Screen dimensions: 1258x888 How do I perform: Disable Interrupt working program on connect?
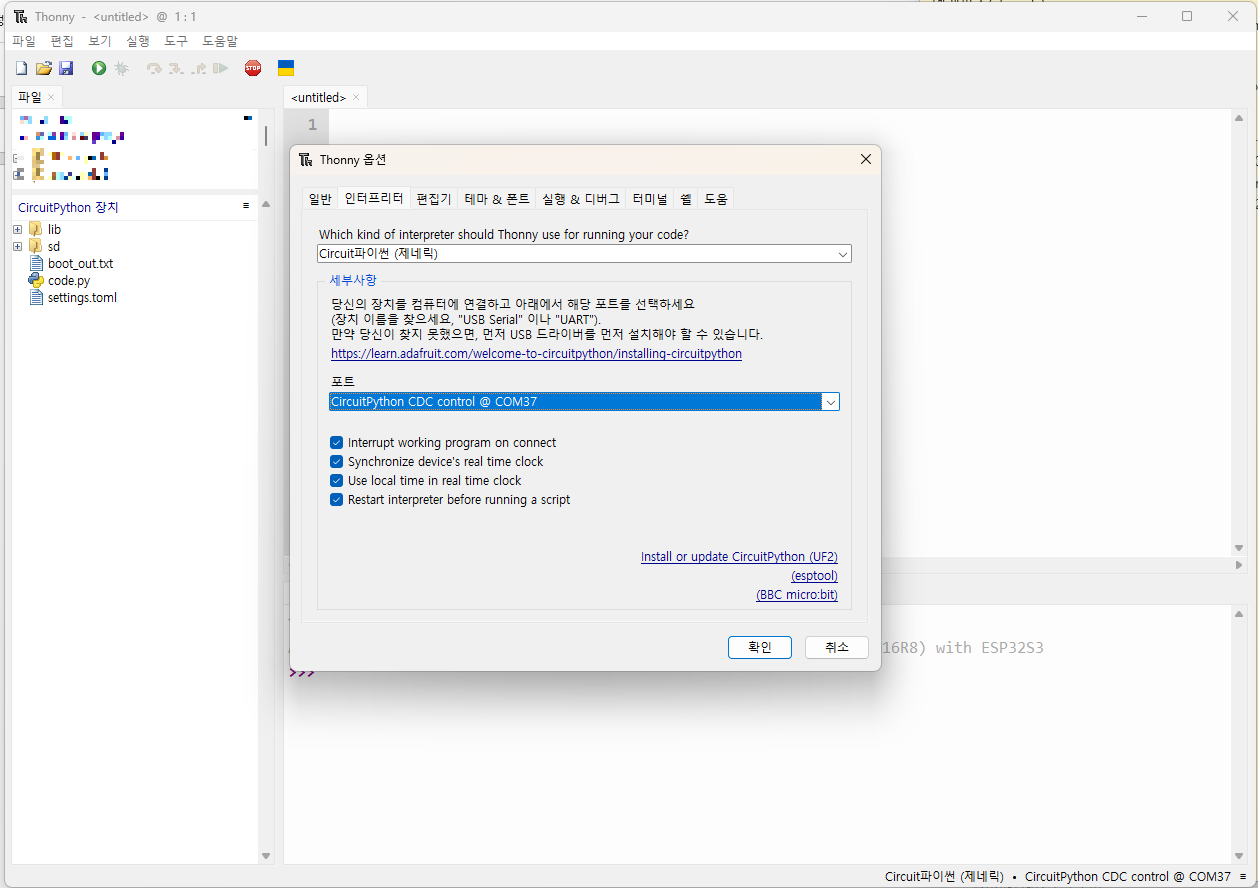pyautogui.click(x=336, y=442)
